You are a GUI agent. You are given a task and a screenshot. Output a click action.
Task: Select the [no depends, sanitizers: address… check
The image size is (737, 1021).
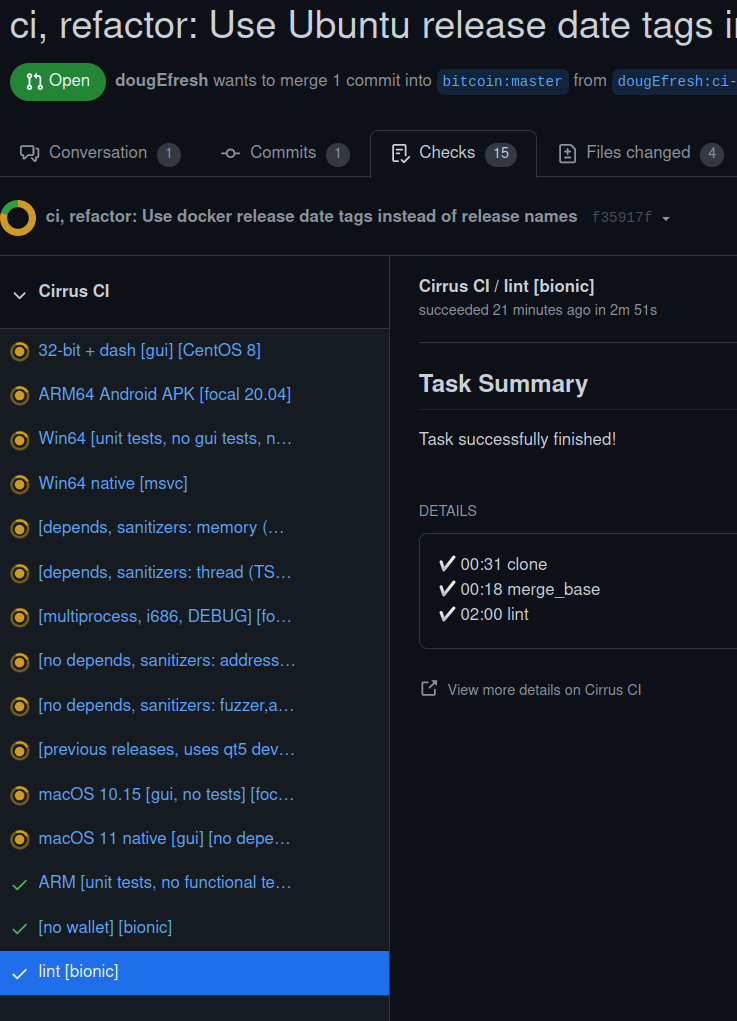(194, 662)
